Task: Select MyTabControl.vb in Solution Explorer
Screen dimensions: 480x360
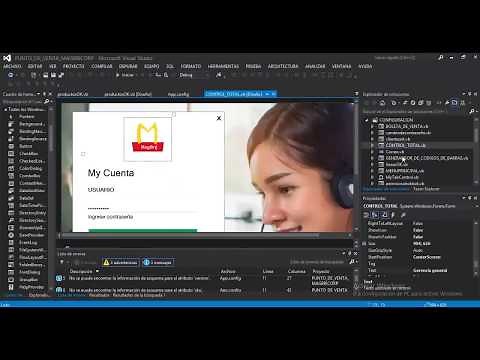Action: (x=402, y=177)
